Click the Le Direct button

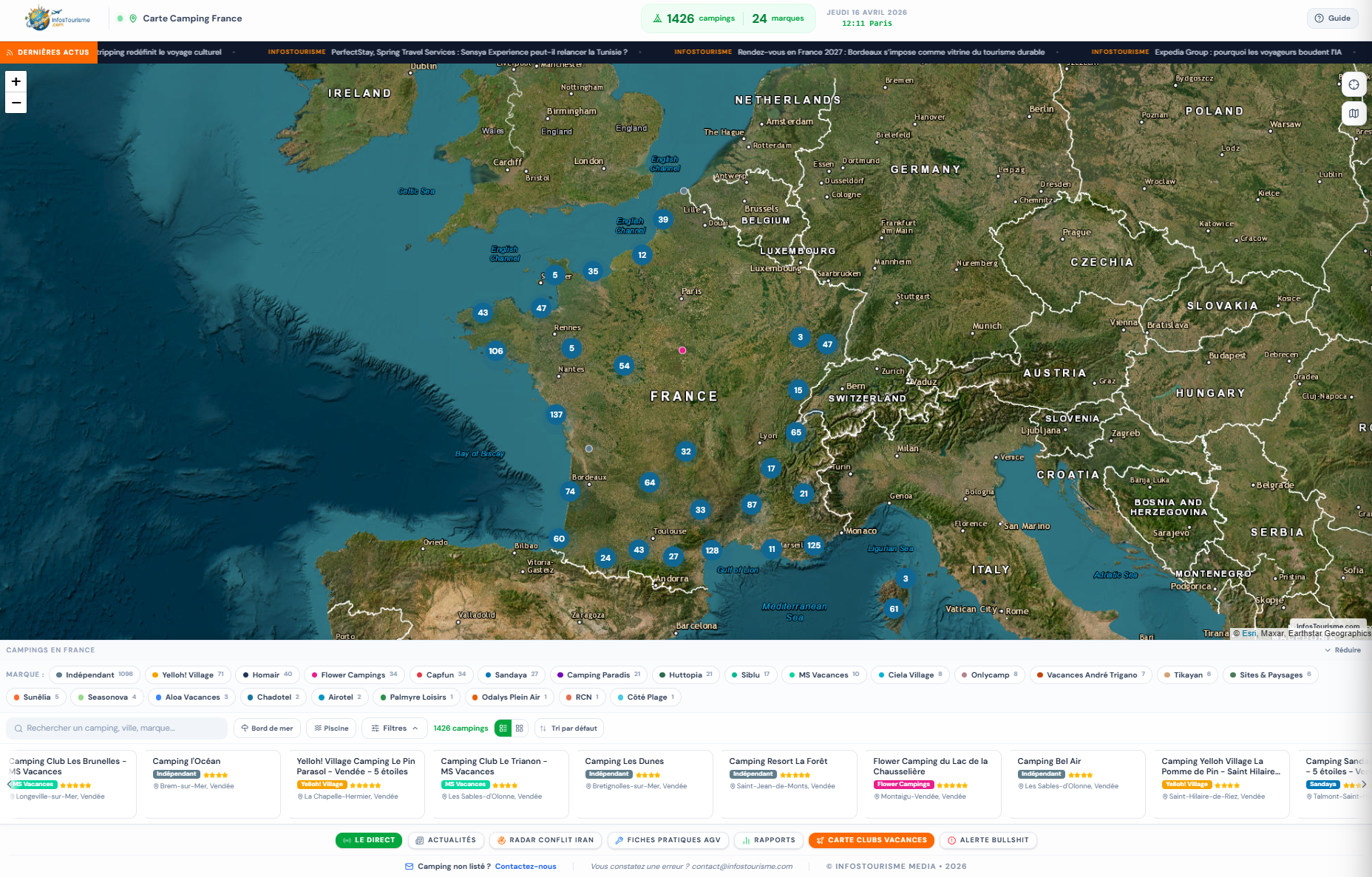coord(368,840)
